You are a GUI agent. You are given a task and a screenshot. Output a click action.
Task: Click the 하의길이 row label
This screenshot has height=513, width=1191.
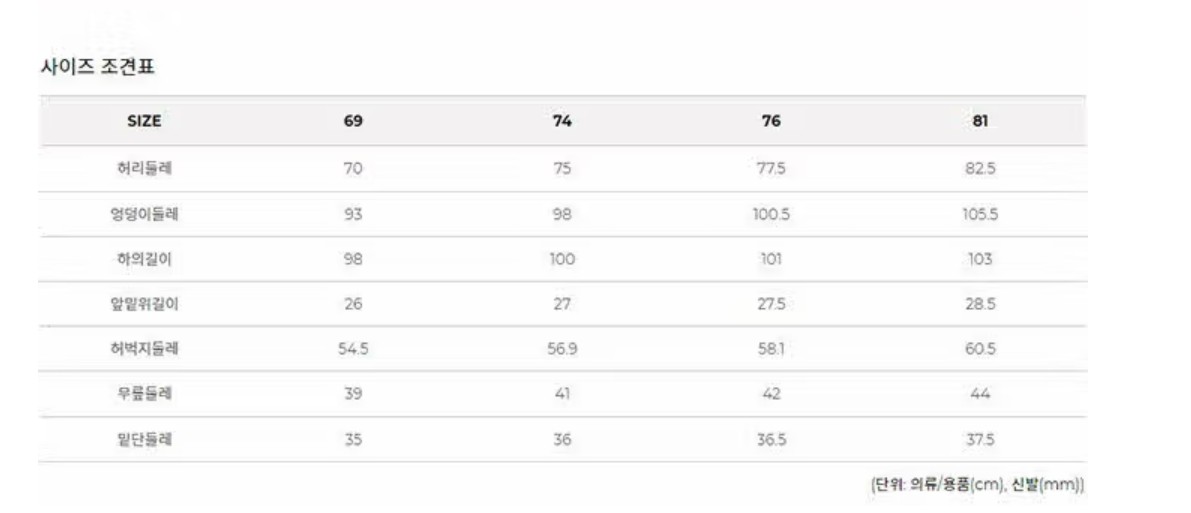[x=144, y=259]
